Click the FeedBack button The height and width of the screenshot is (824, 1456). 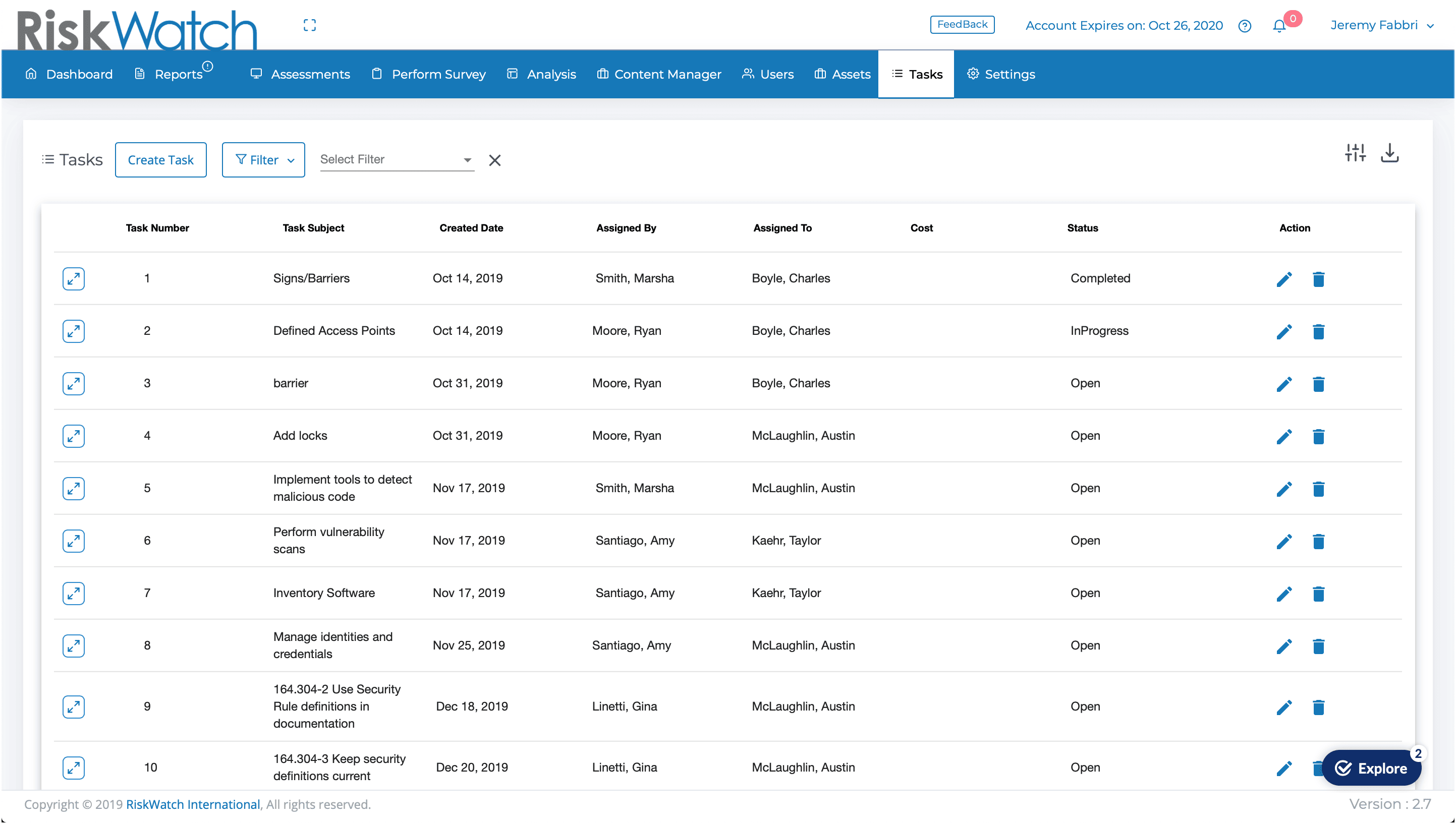pos(962,24)
